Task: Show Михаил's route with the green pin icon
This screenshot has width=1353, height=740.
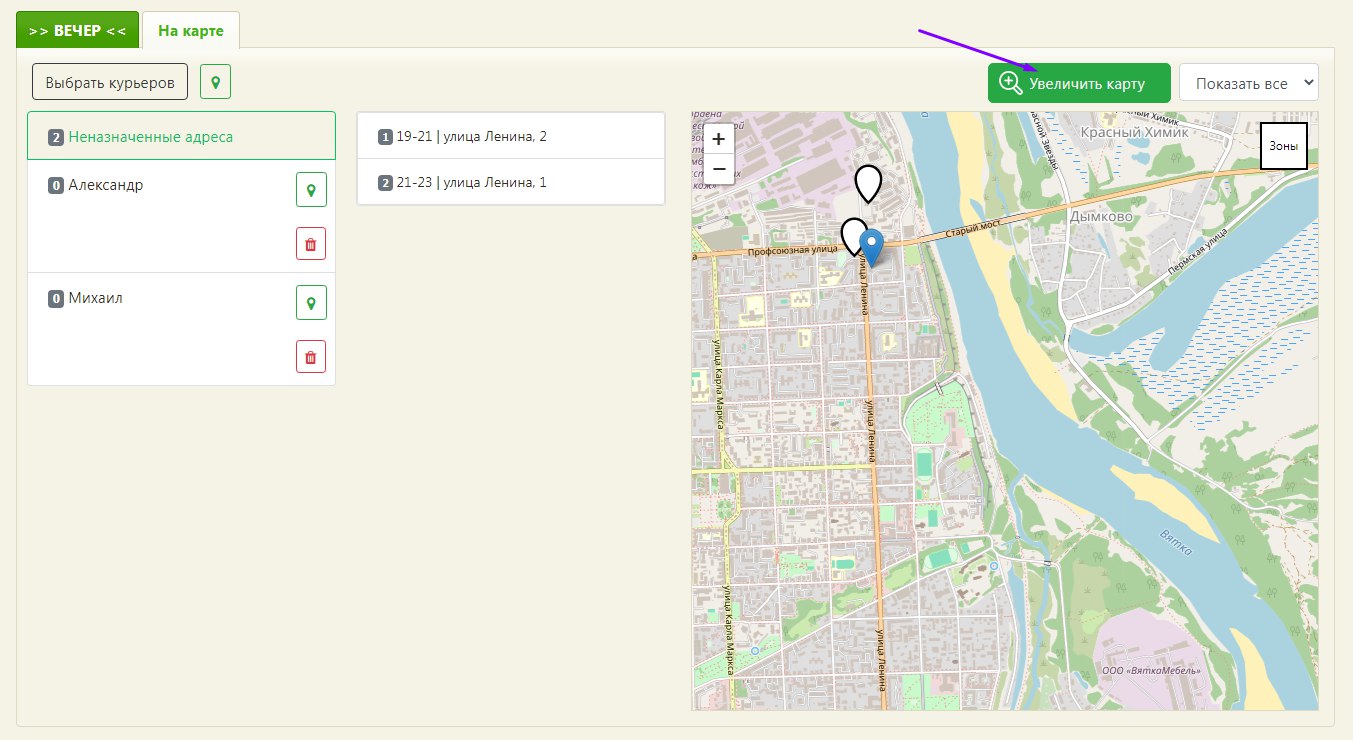Action: (x=311, y=302)
